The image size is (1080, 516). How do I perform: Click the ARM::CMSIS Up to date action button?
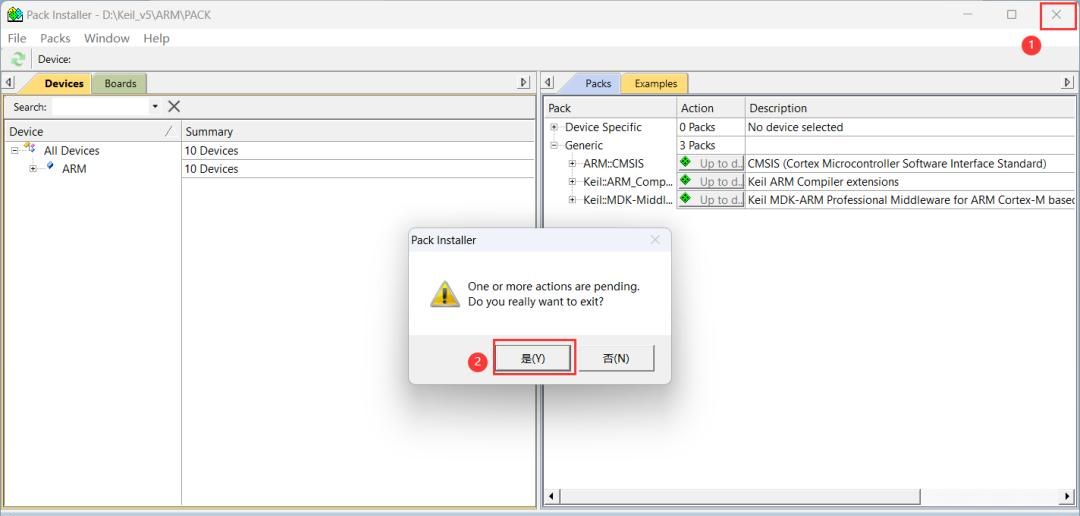[x=711, y=163]
